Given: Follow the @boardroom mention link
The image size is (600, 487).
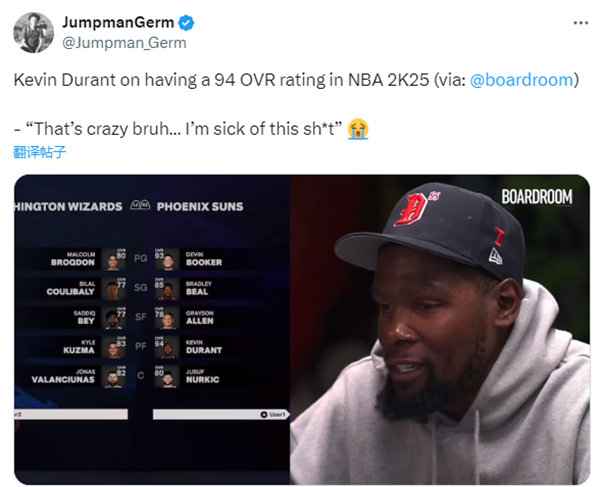Looking at the screenshot, I should [521, 80].
